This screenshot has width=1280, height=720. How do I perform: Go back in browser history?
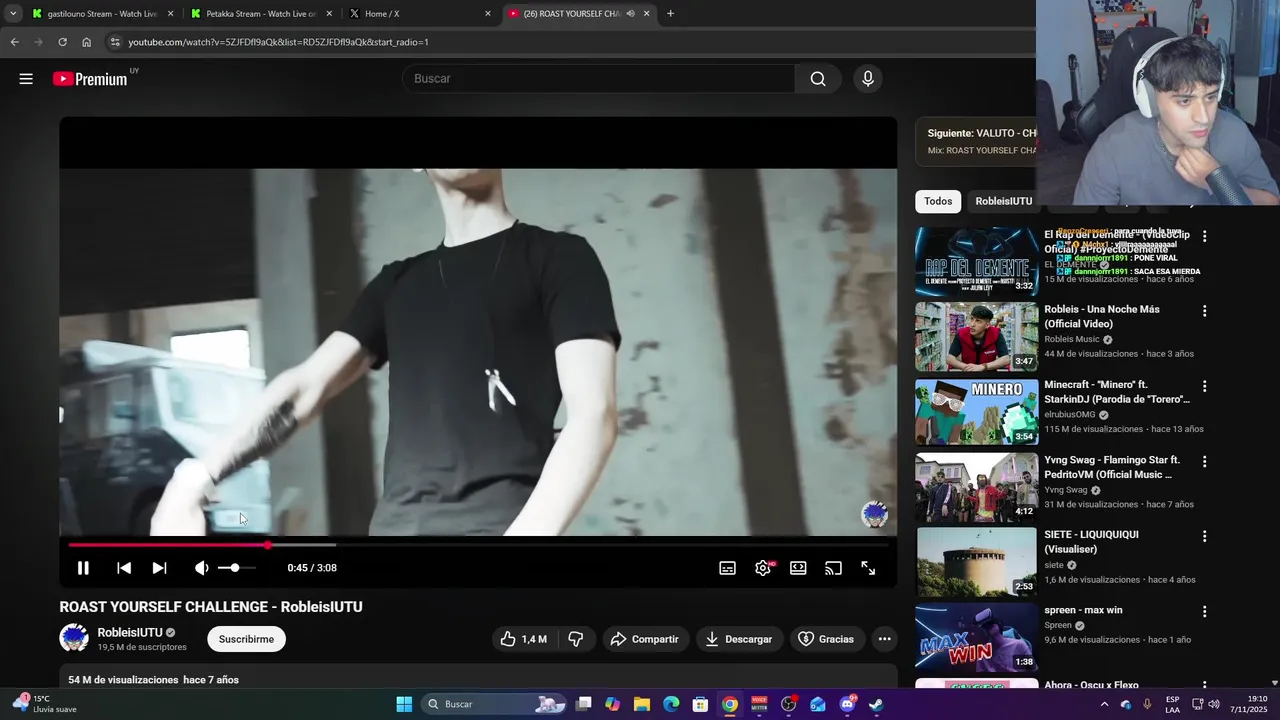click(x=14, y=42)
